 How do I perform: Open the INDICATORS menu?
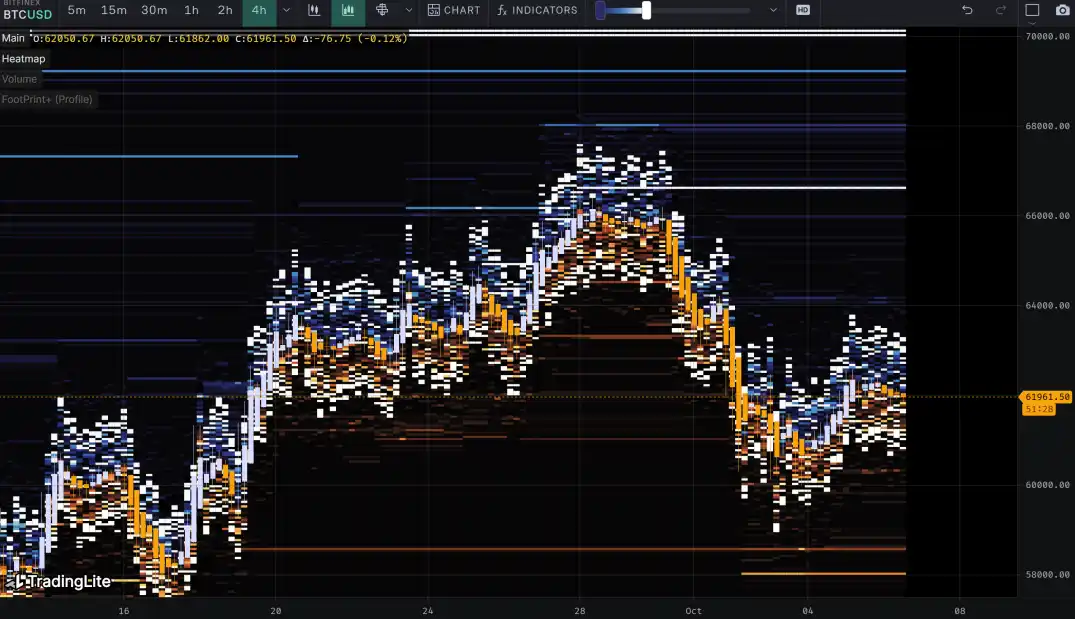[x=537, y=10]
